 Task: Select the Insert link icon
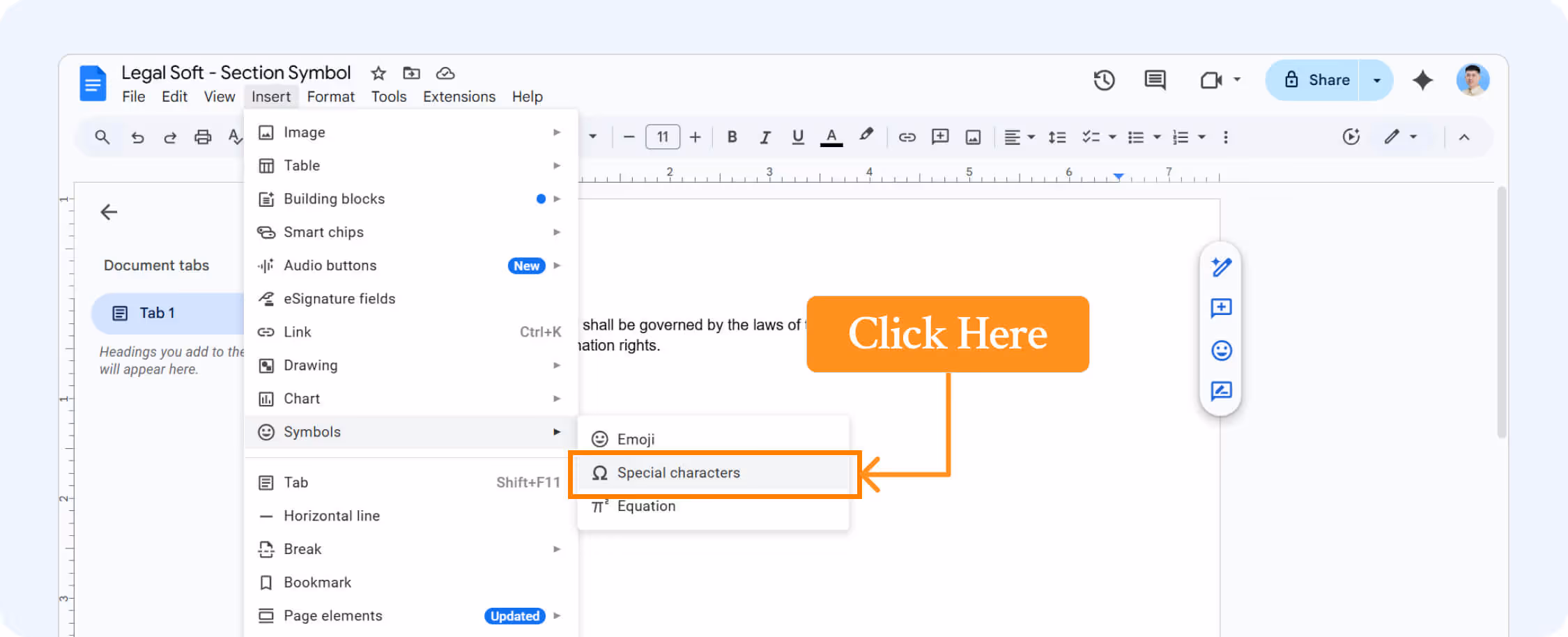click(x=907, y=137)
